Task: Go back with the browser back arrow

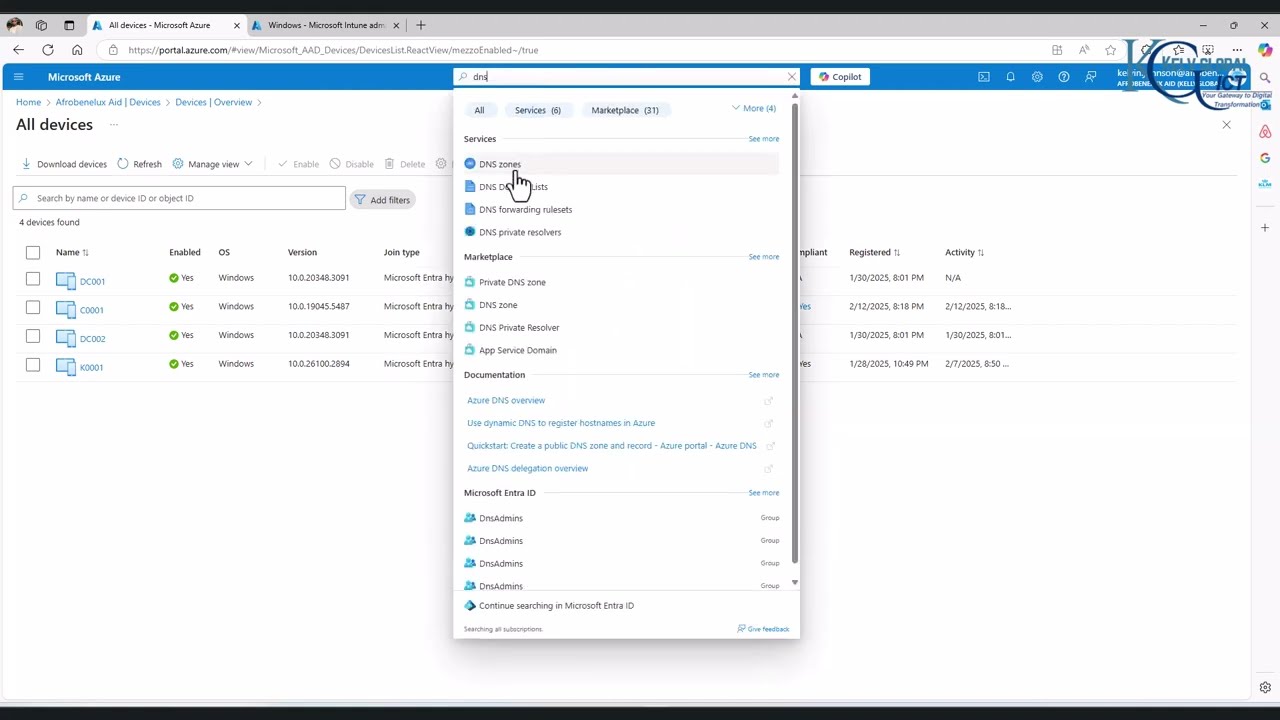Action: pos(19,50)
